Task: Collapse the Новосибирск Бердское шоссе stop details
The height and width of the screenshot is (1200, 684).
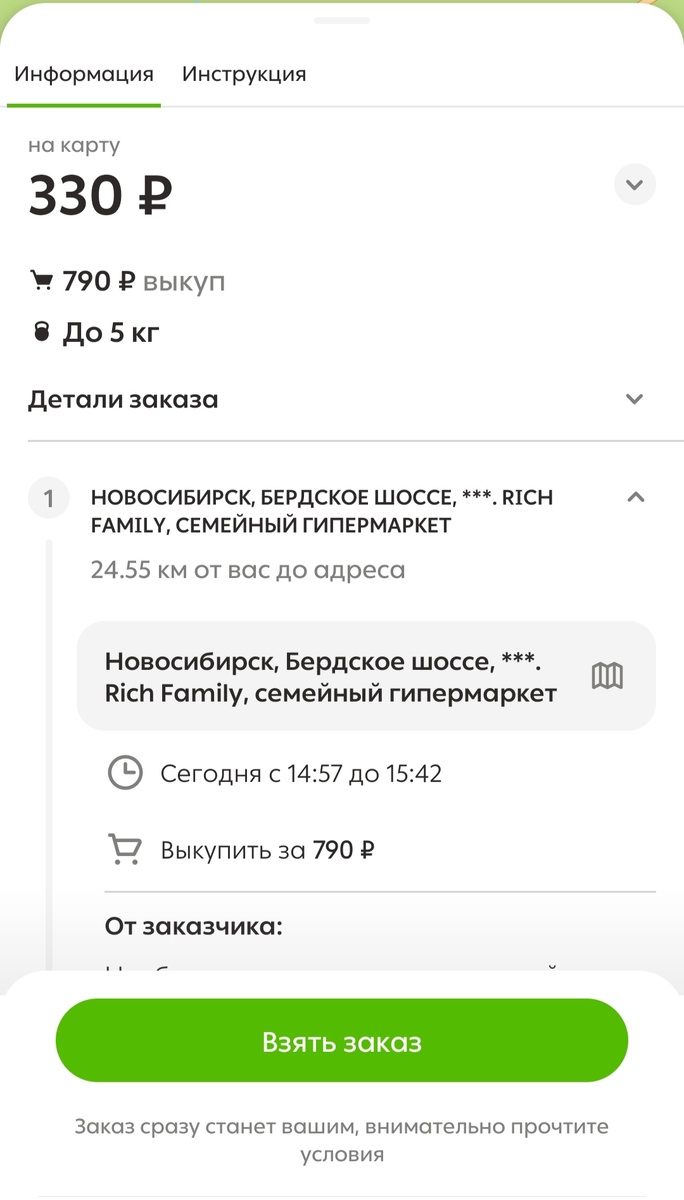Action: 636,497
